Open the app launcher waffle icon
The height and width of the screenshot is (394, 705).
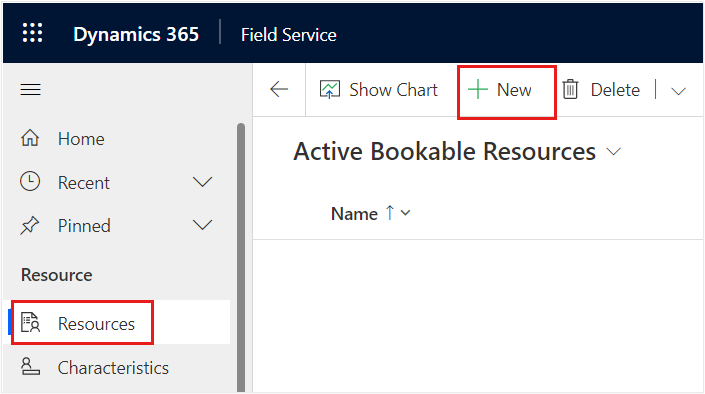point(32,33)
